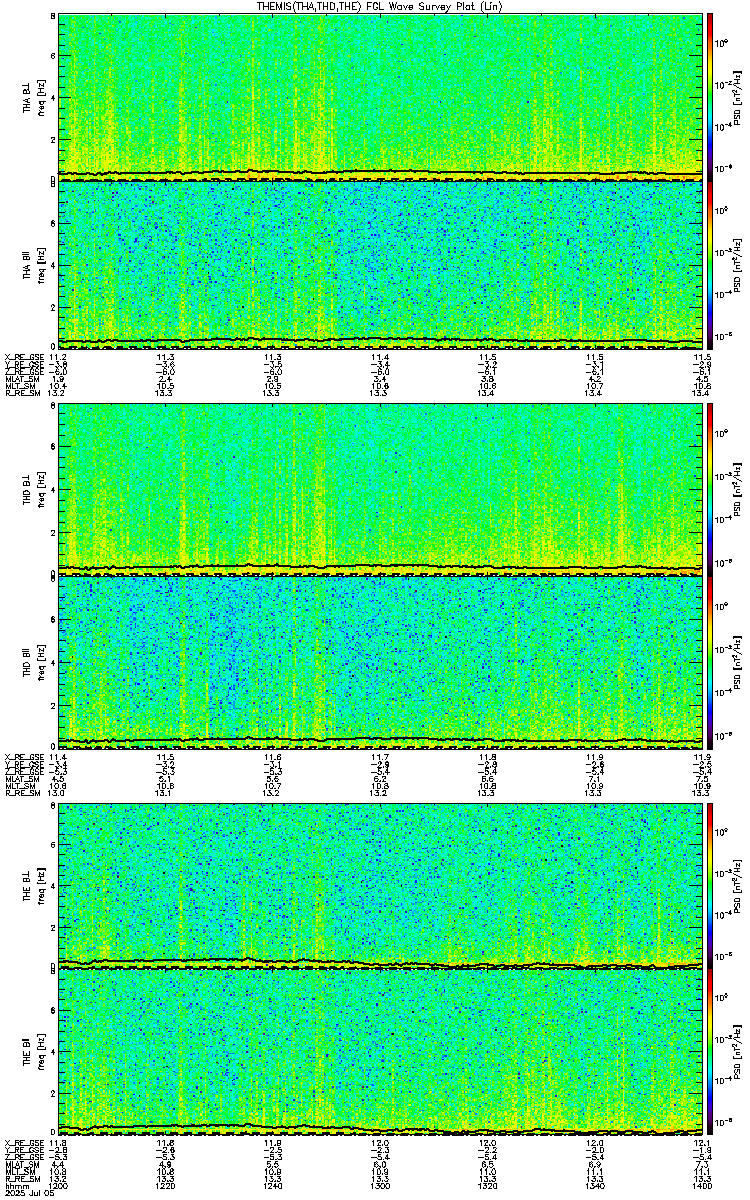Click the THA B-parallel PSD color bar
The image size is (750, 1200).
(710, 264)
